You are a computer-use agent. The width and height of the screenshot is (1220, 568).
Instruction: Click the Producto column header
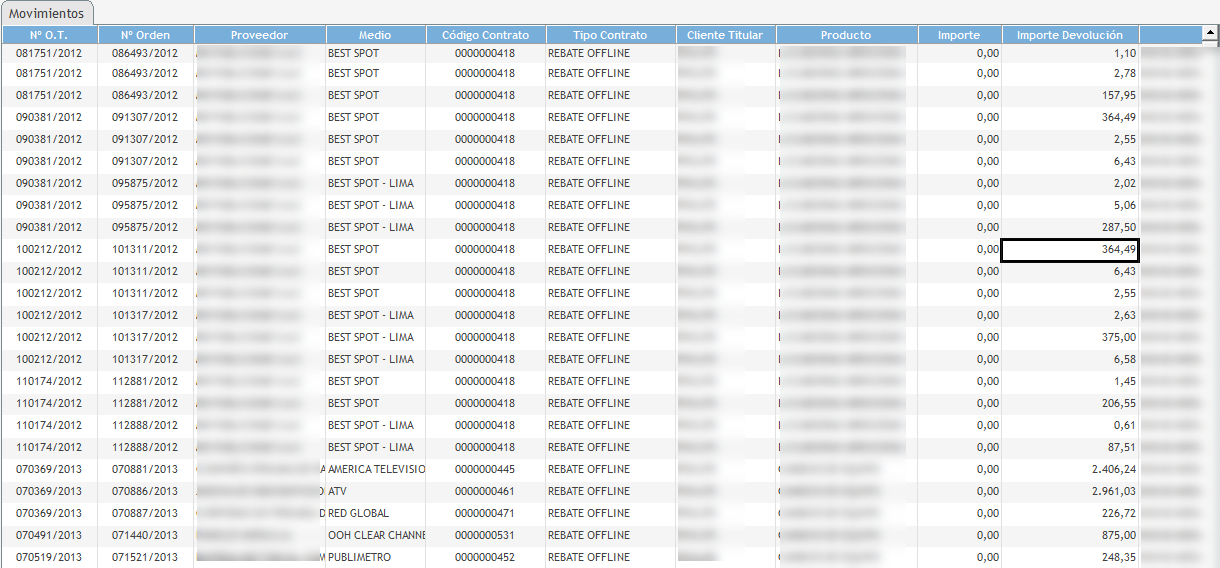(x=846, y=35)
